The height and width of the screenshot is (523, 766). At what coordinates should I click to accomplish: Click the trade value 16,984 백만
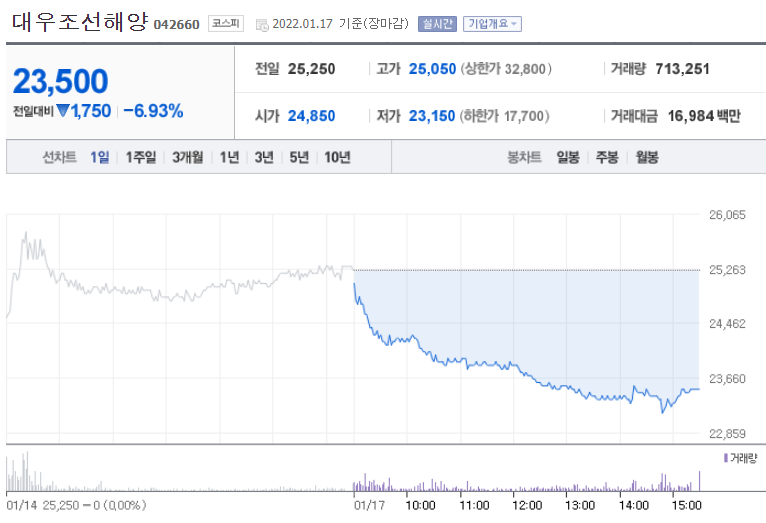point(704,116)
